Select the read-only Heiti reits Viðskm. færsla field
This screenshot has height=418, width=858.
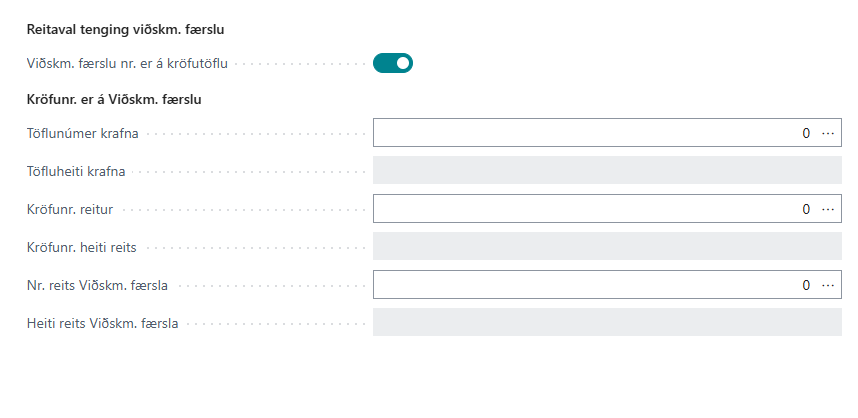click(x=607, y=323)
